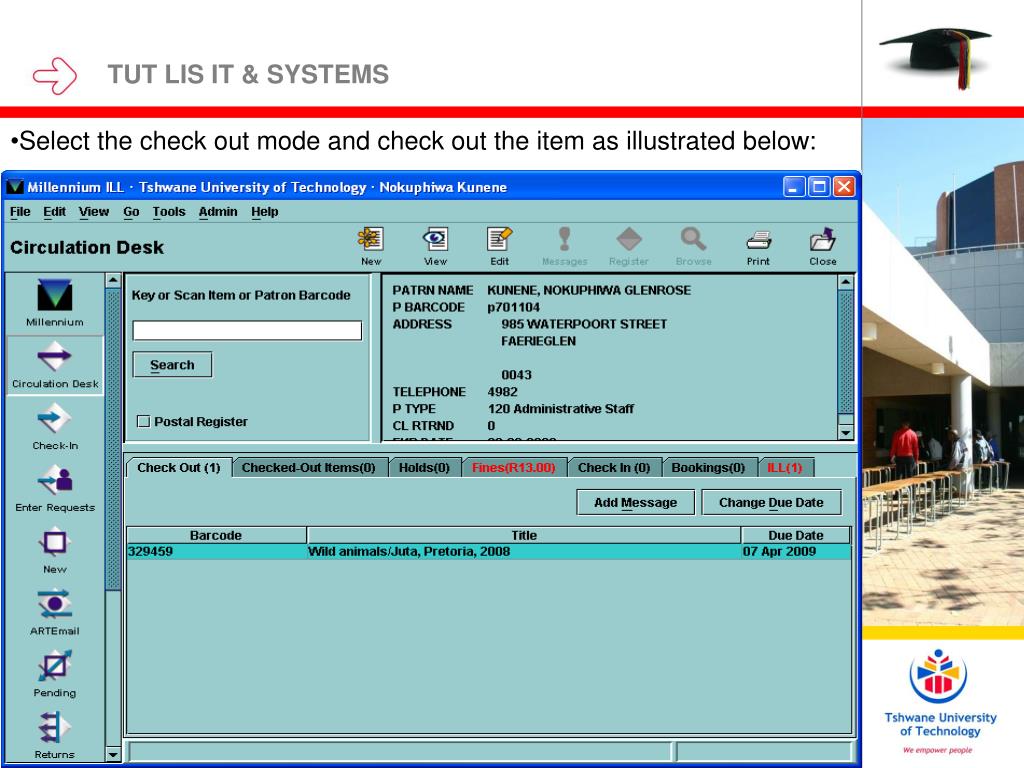
Task: Click the Barcode column header
Action: [216, 535]
